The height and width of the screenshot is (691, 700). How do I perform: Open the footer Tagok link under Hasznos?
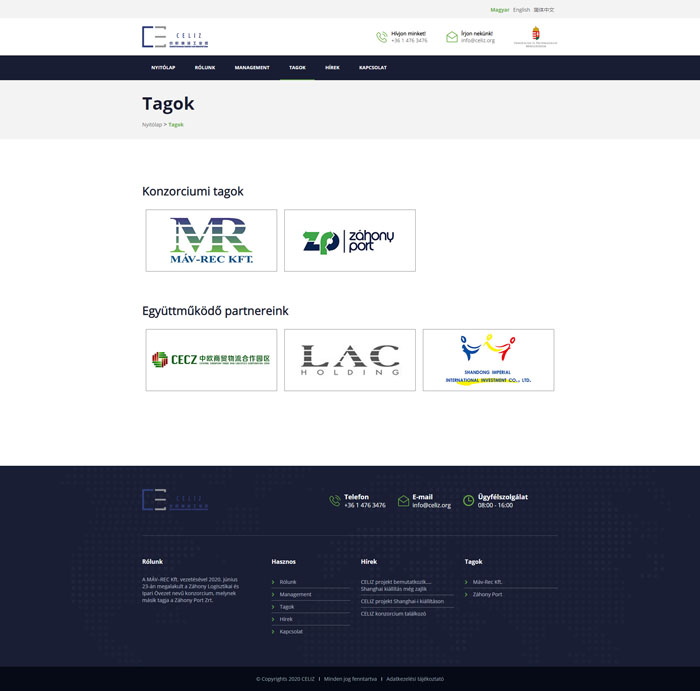(287, 607)
